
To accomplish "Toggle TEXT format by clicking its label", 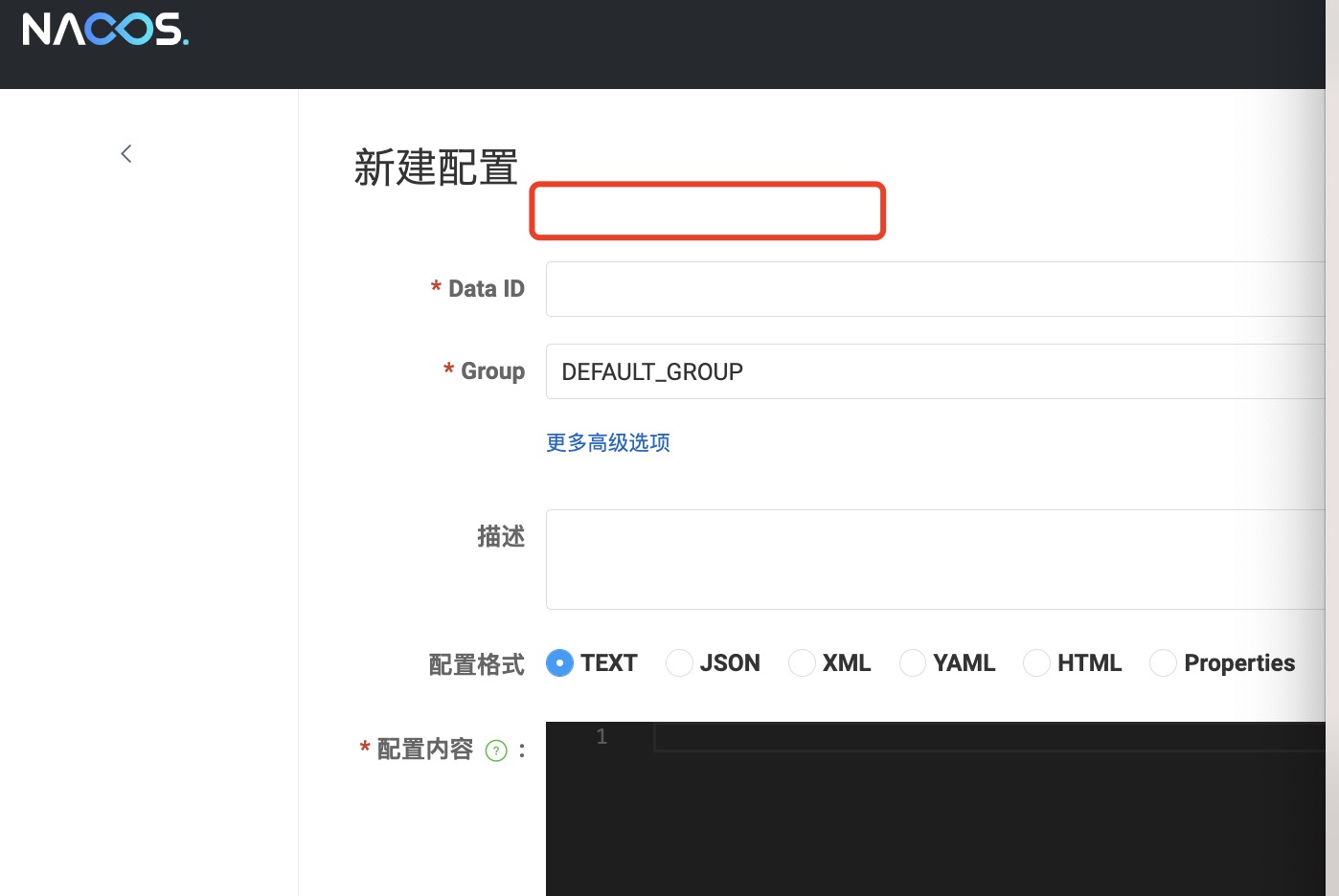I will (608, 662).
